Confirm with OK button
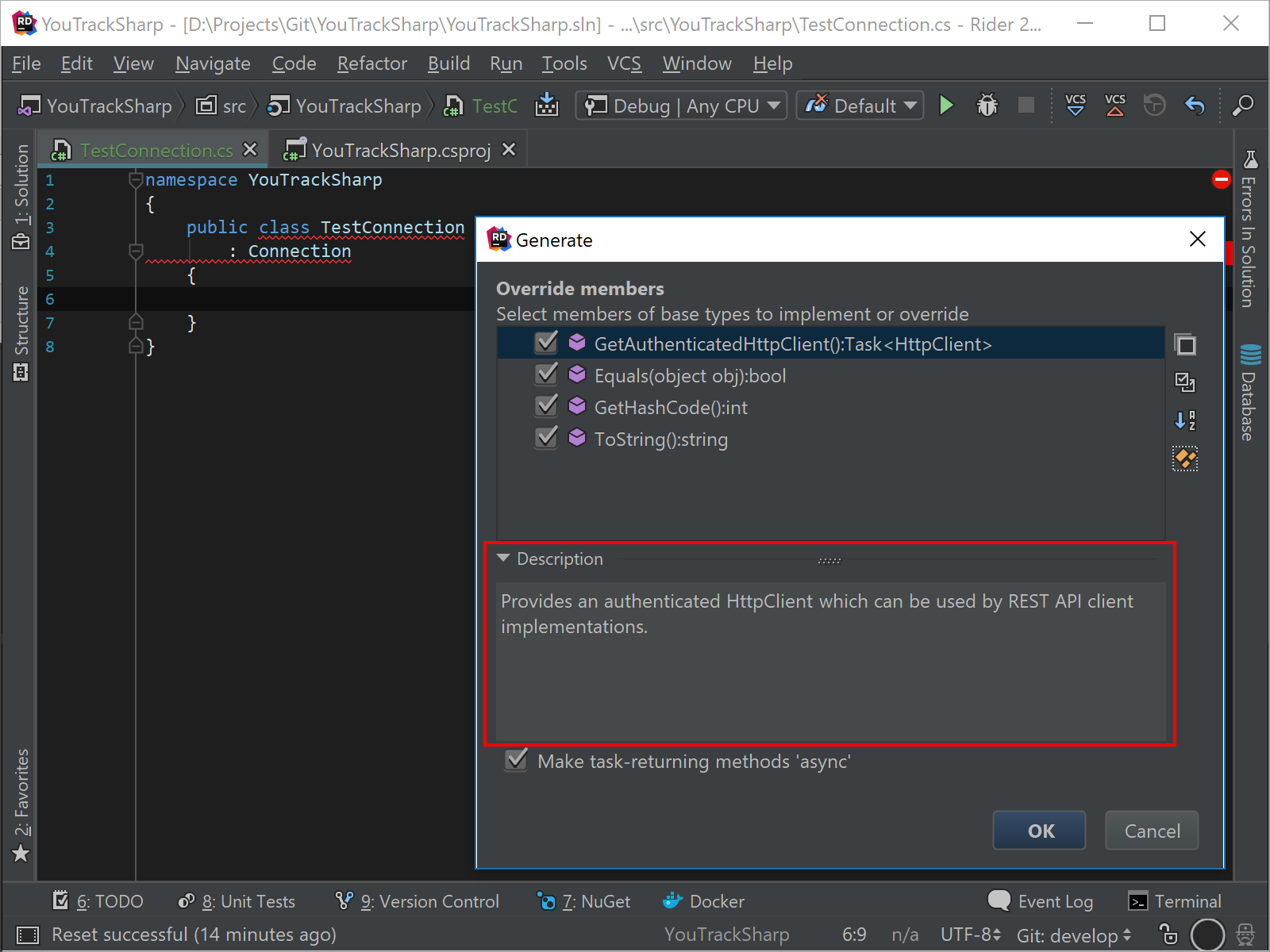The height and width of the screenshot is (952, 1270). point(1040,831)
